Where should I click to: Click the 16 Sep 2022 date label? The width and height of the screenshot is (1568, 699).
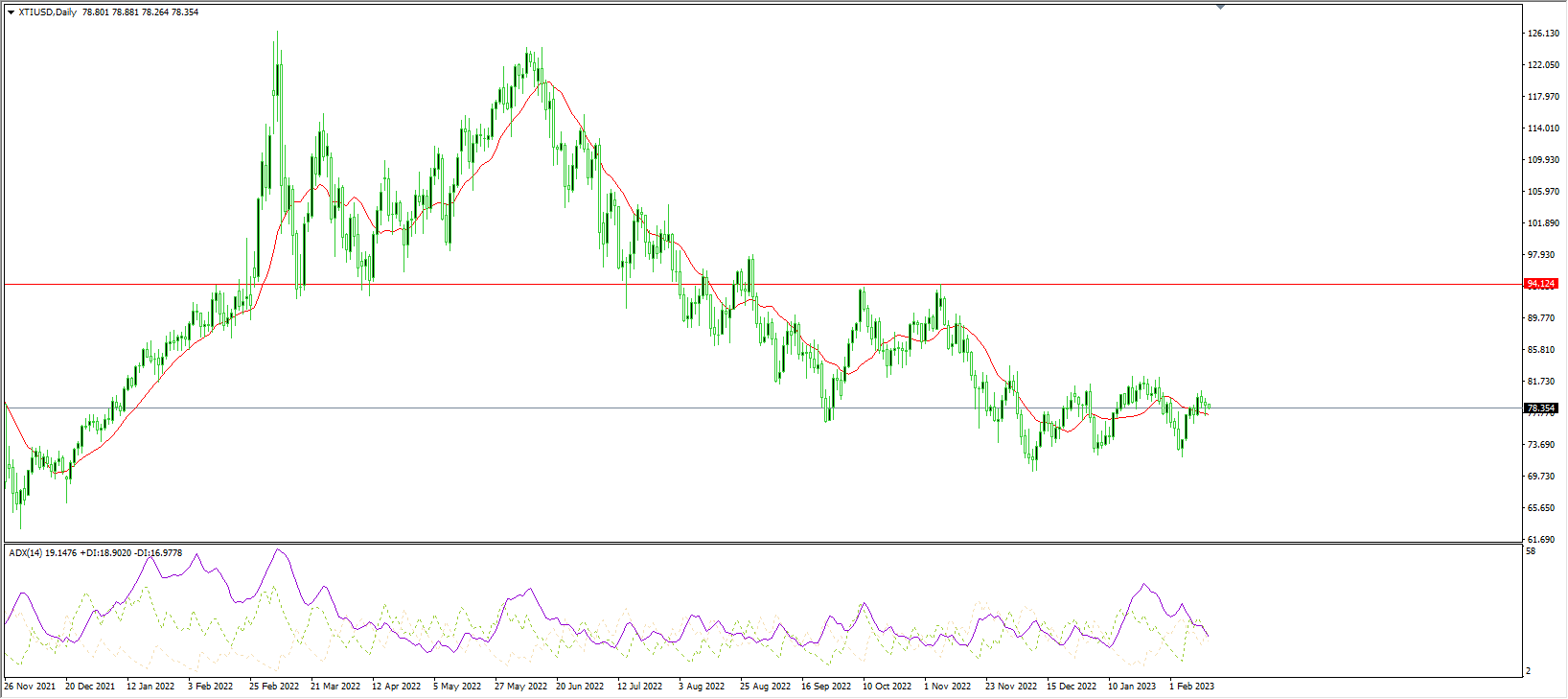point(826,687)
